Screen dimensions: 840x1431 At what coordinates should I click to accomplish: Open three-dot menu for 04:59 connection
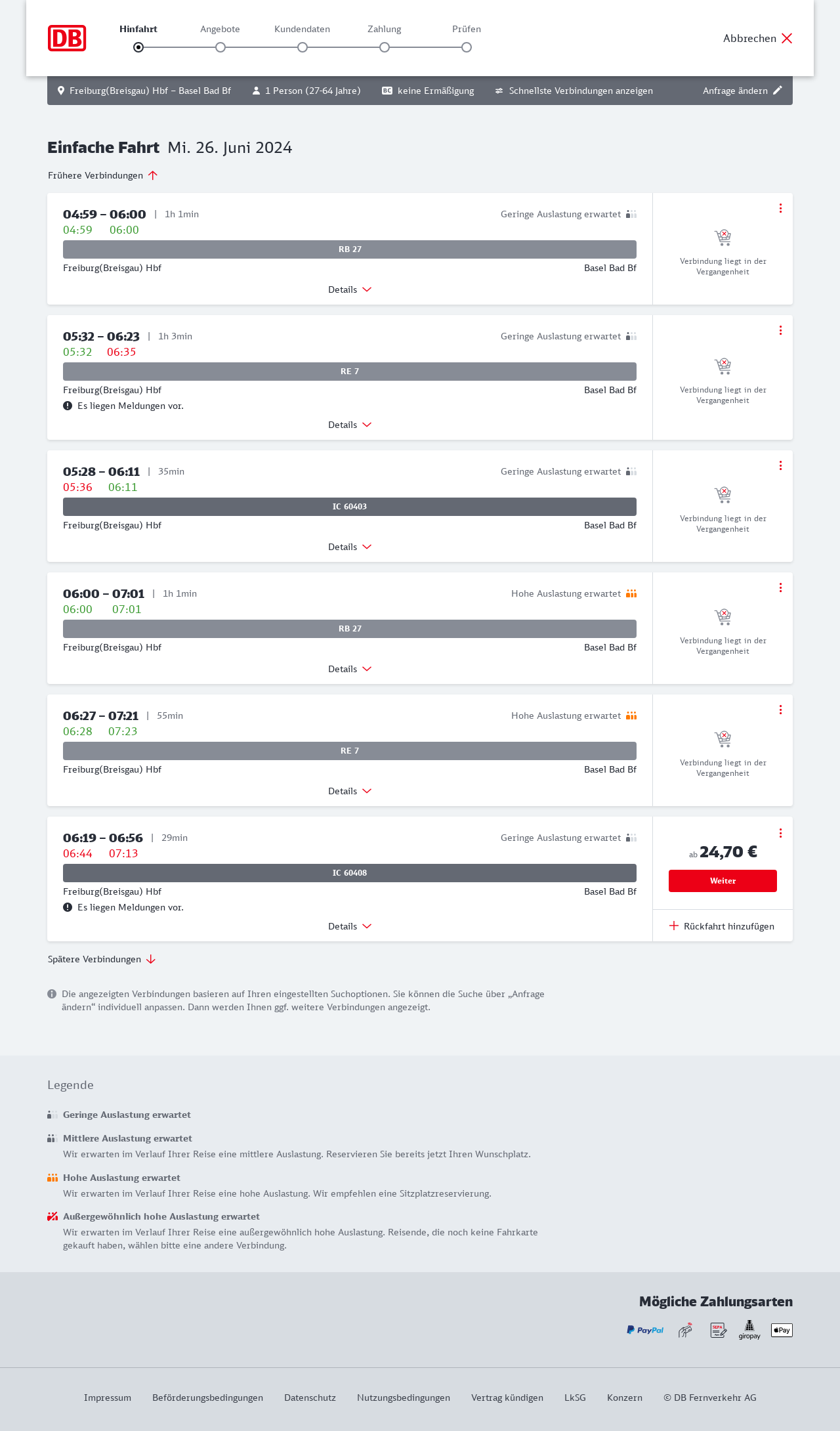780,208
